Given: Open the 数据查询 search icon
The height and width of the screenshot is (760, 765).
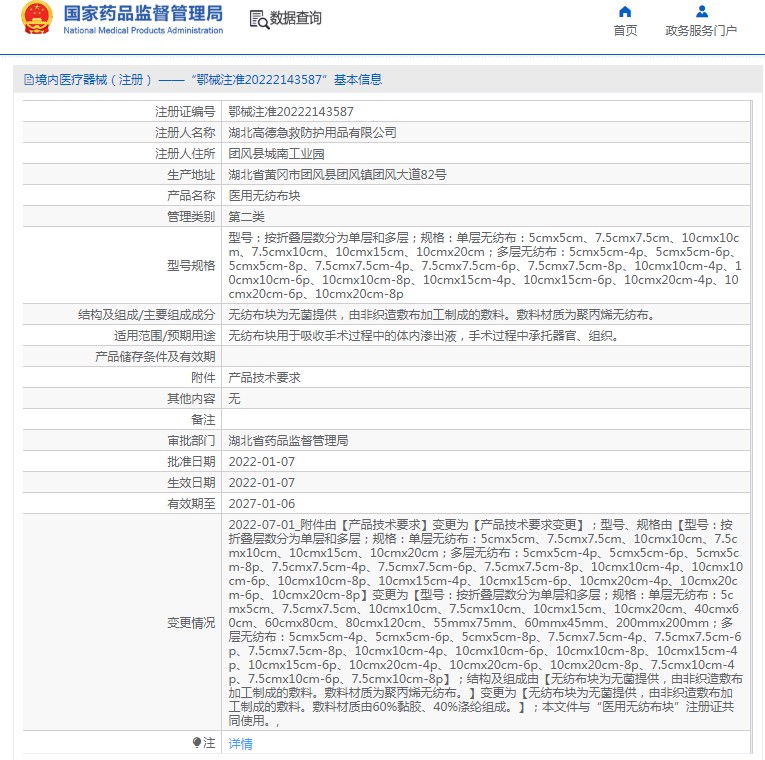Looking at the screenshot, I should tap(259, 20).
